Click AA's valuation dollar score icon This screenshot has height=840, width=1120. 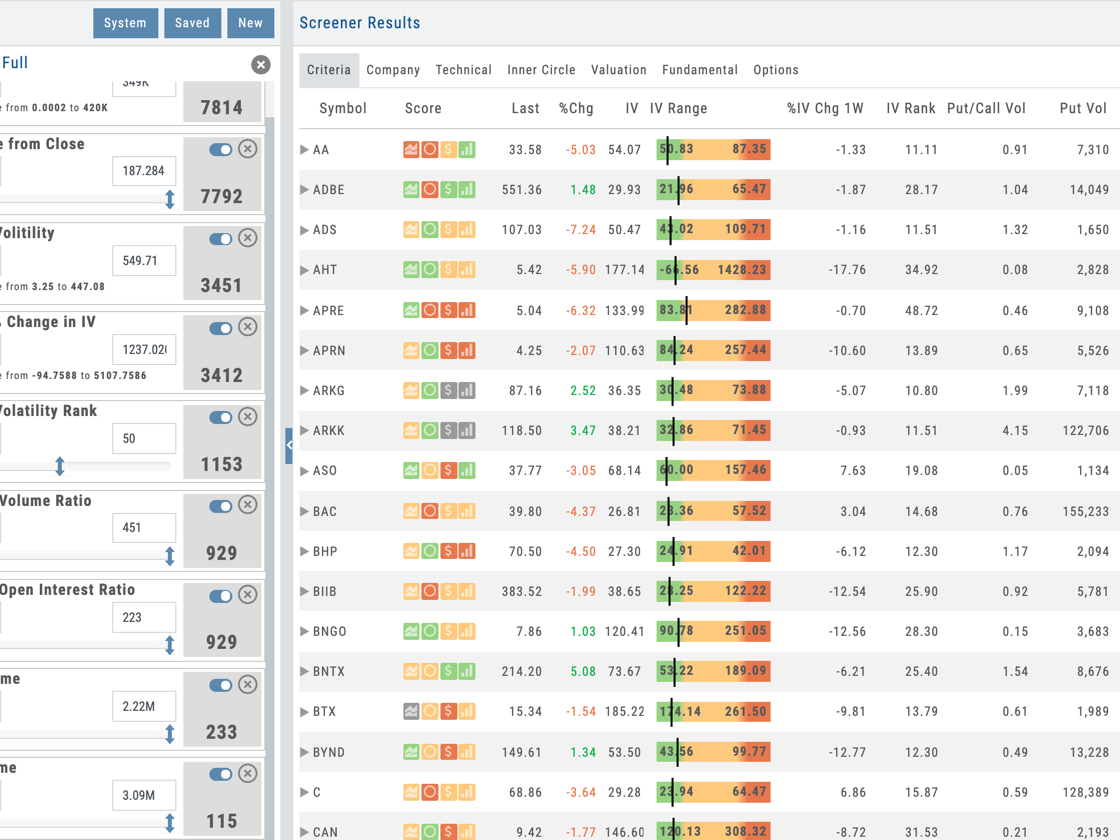(x=449, y=149)
